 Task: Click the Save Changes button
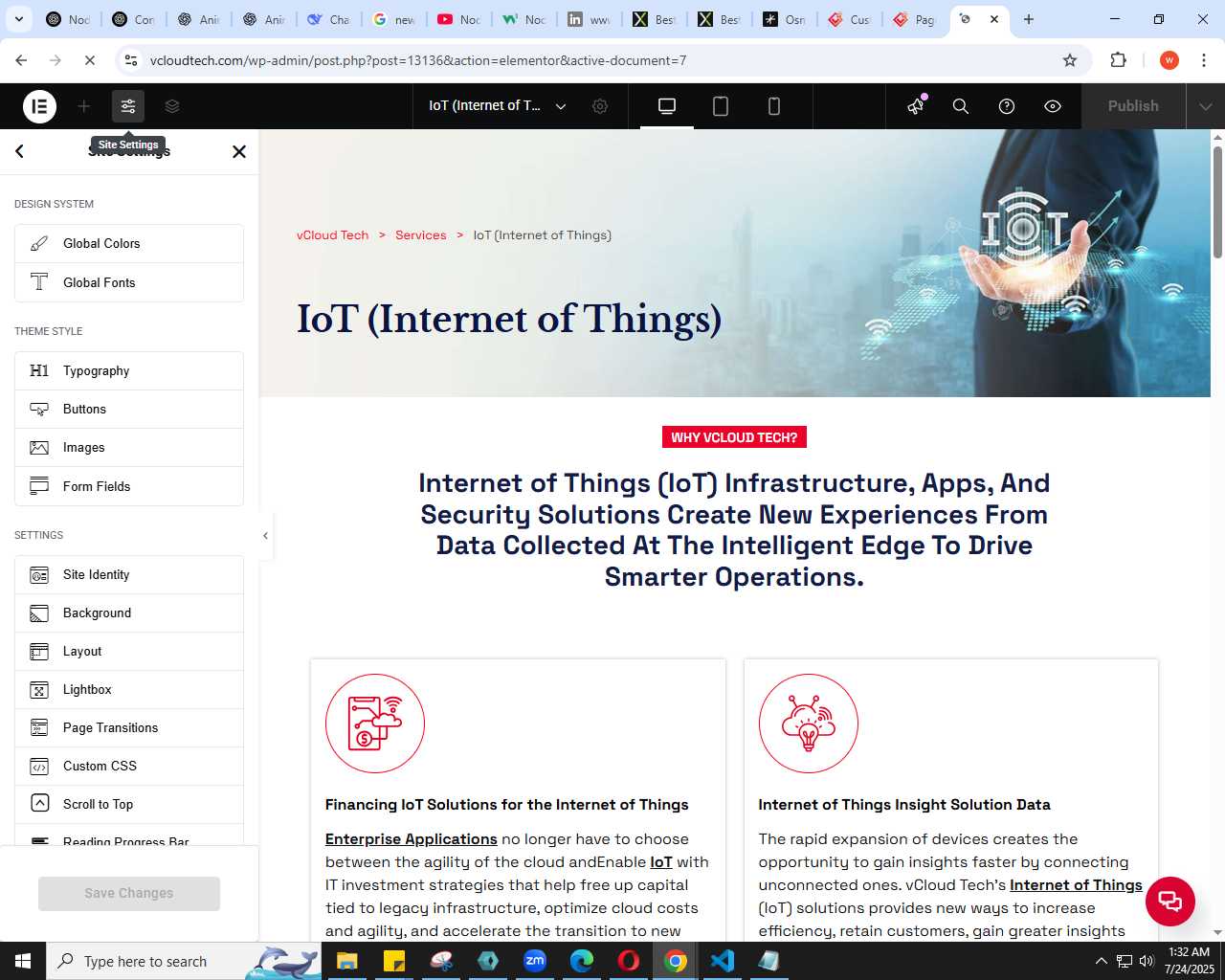pos(129,893)
